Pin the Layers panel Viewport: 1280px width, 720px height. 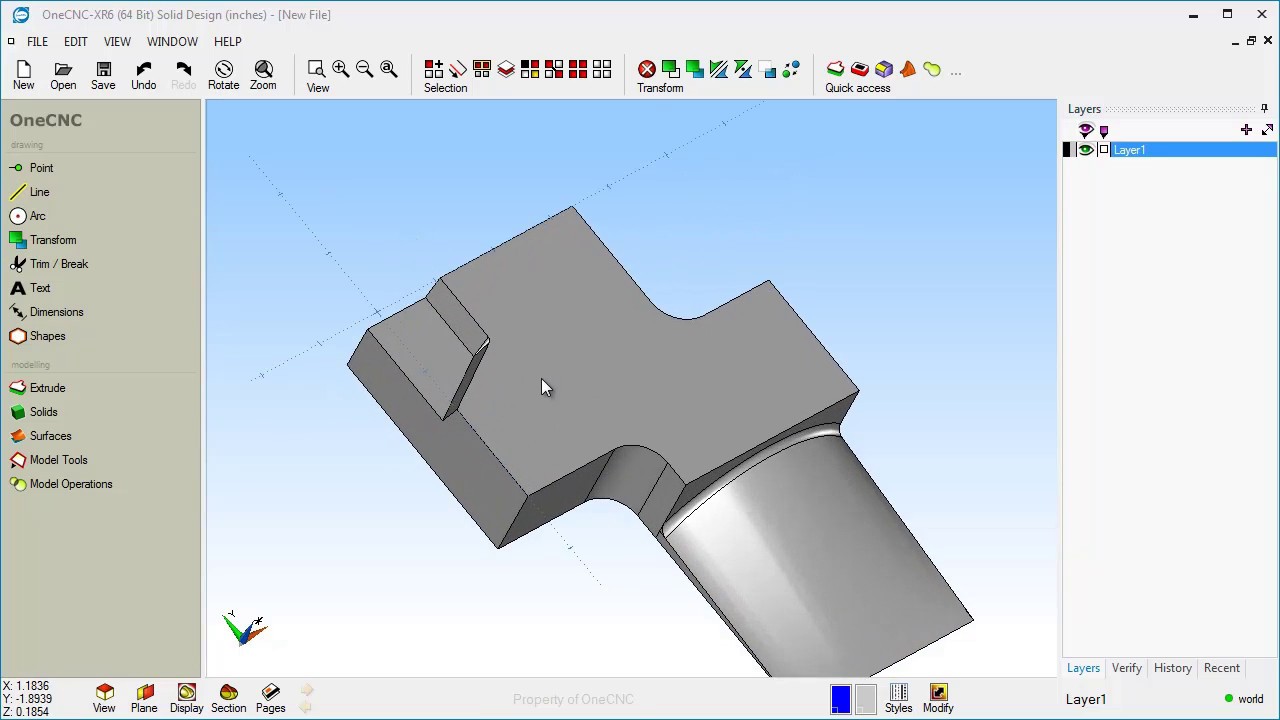[x=1264, y=109]
